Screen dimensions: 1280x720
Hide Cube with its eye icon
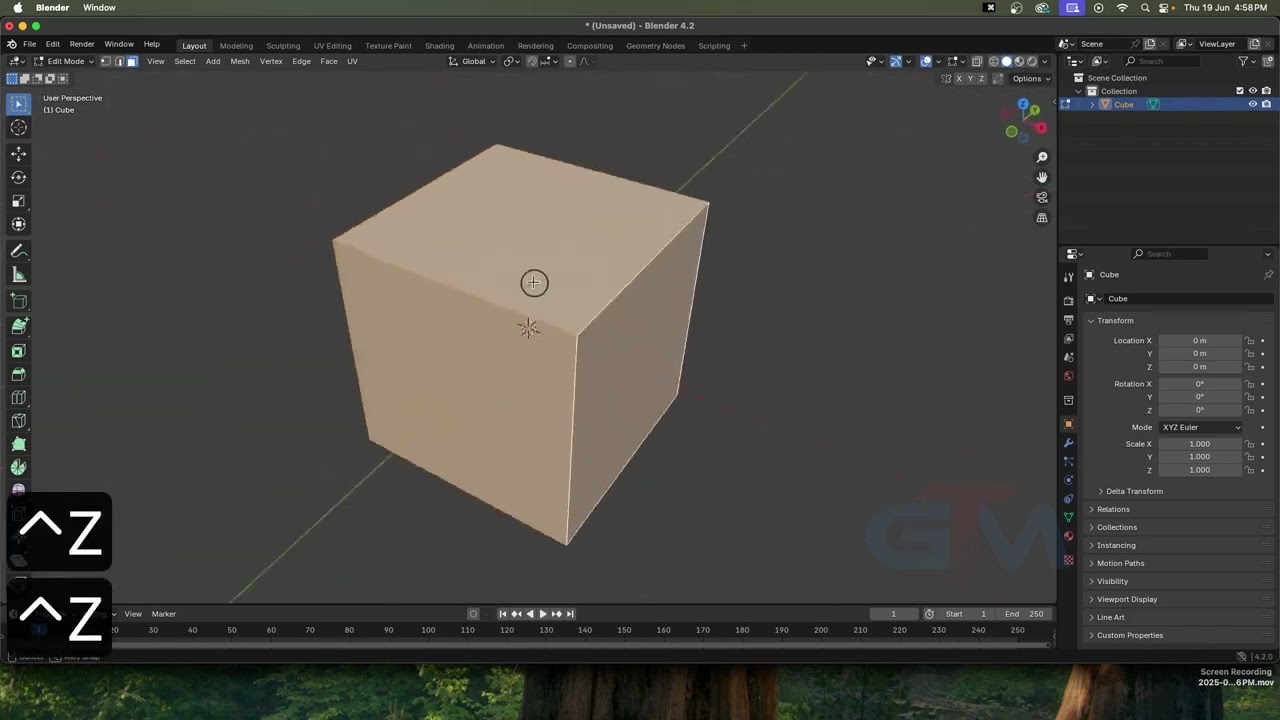click(1253, 104)
